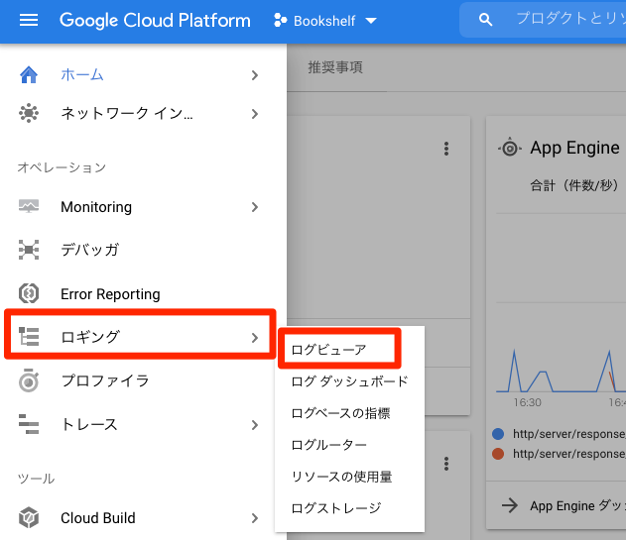The image size is (626, 540).
Task: Click the 合計（件数/秒） chart subtitle
Action: (574, 186)
